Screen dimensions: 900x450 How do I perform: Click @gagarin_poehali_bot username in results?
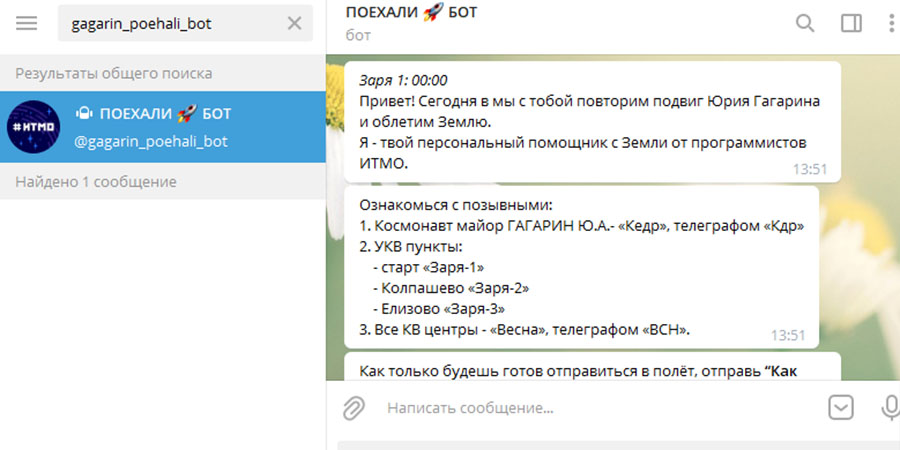[151, 141]
